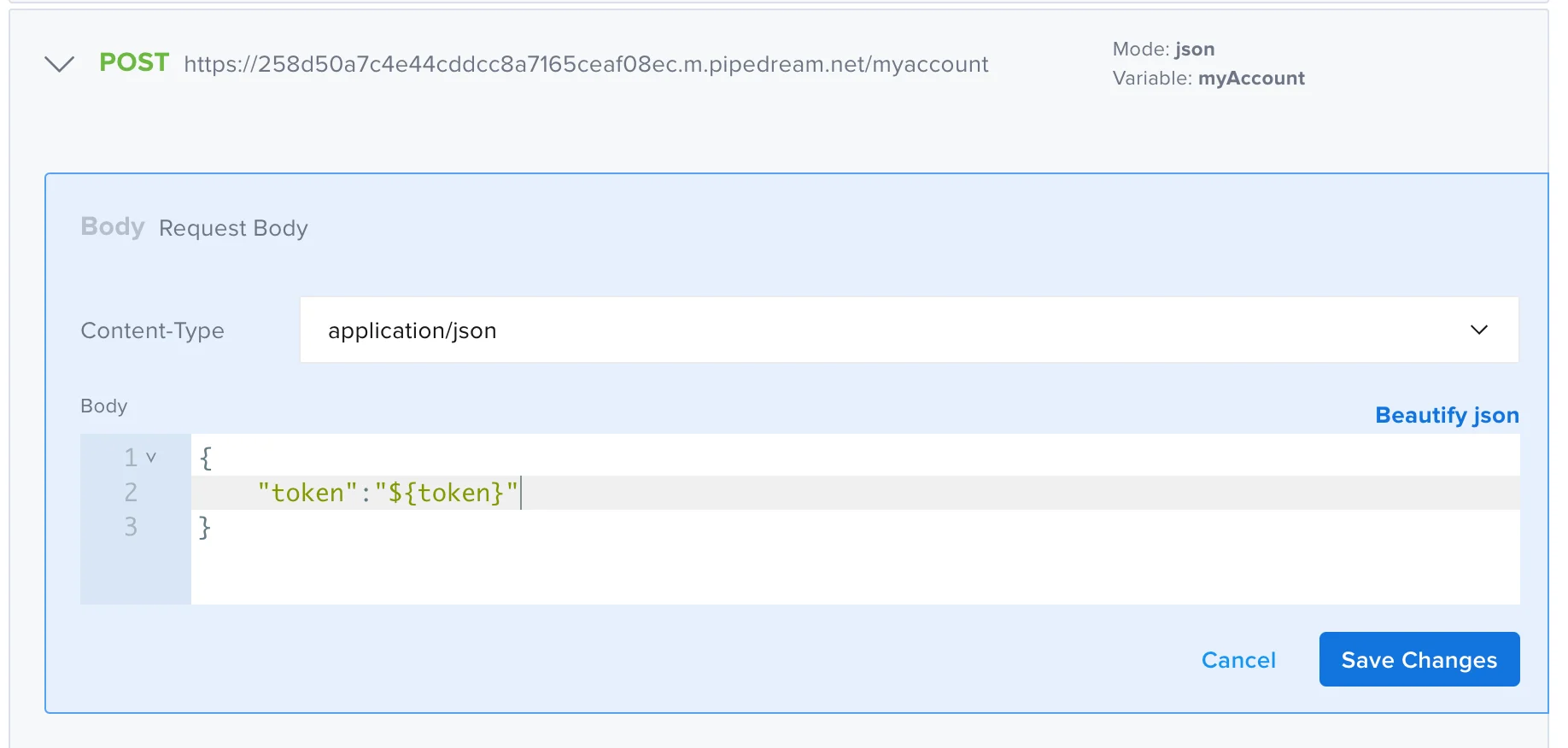1568x748 pixels.
Task: Fold the JSON block at line 1
Action: pyautogui.click(x=151, y=458)
